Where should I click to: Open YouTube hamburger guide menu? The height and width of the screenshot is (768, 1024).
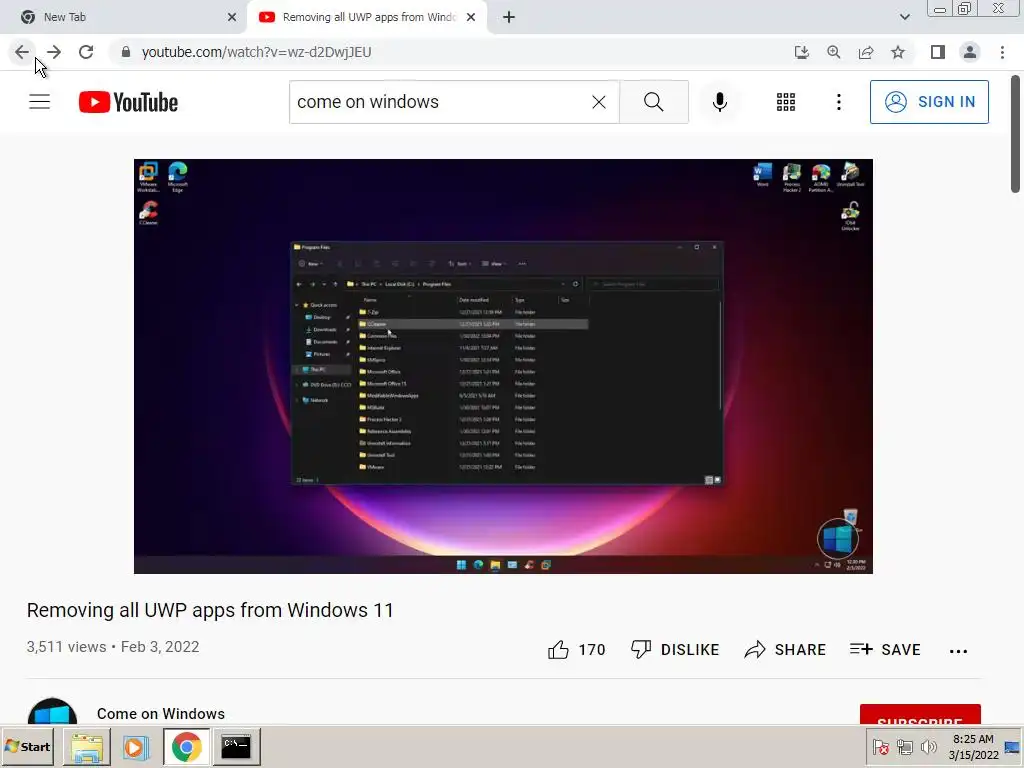[40, 102]
